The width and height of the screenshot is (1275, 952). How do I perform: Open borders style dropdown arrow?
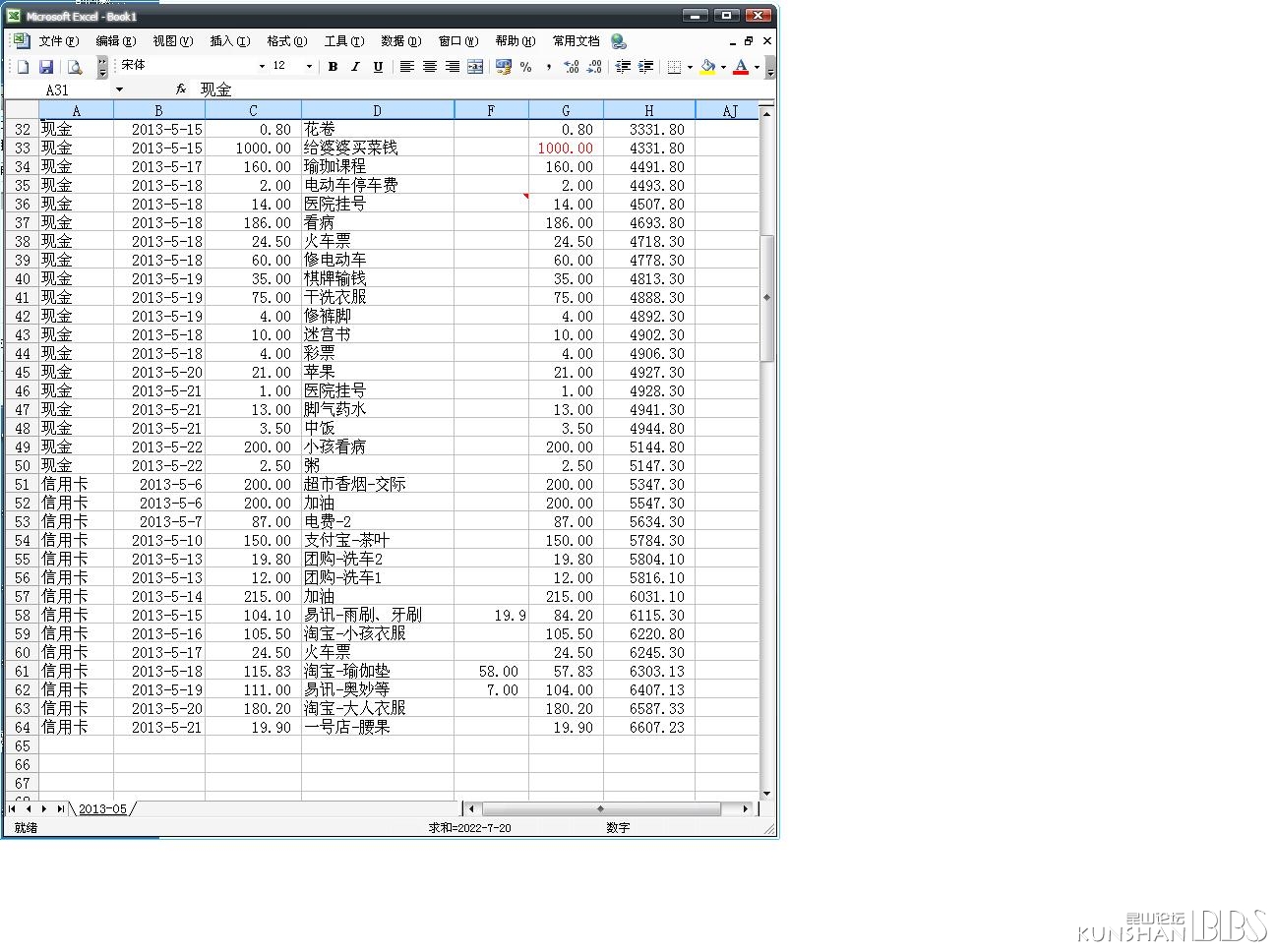coord(690,67)
